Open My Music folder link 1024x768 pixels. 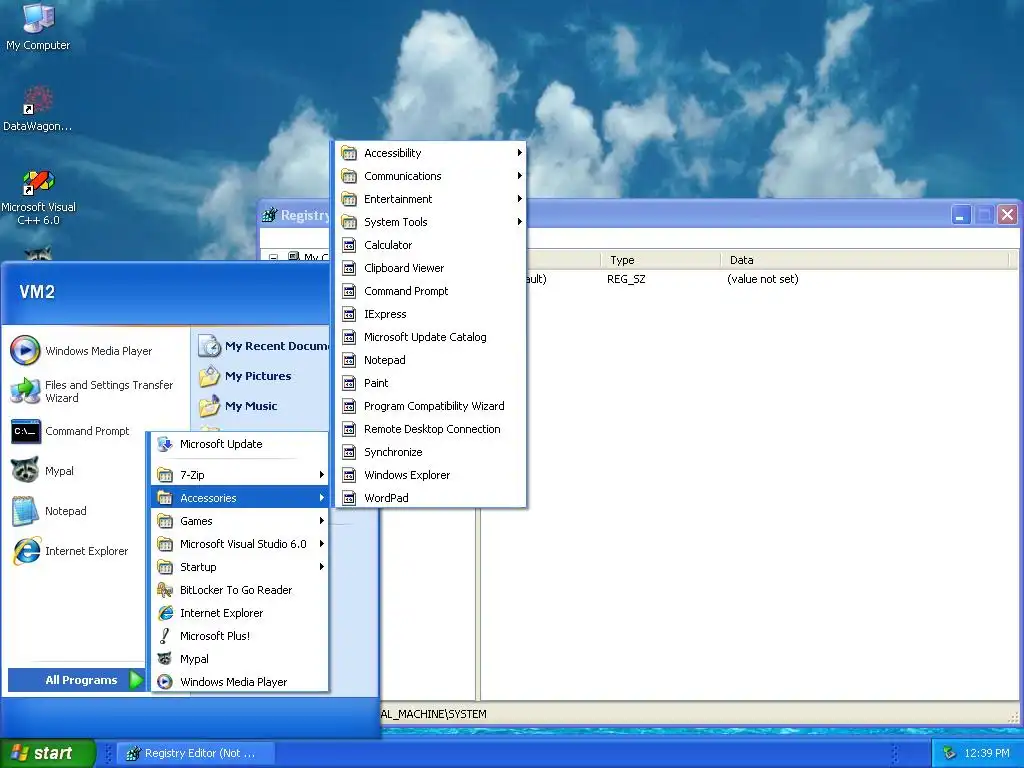(x=238, y=406)
